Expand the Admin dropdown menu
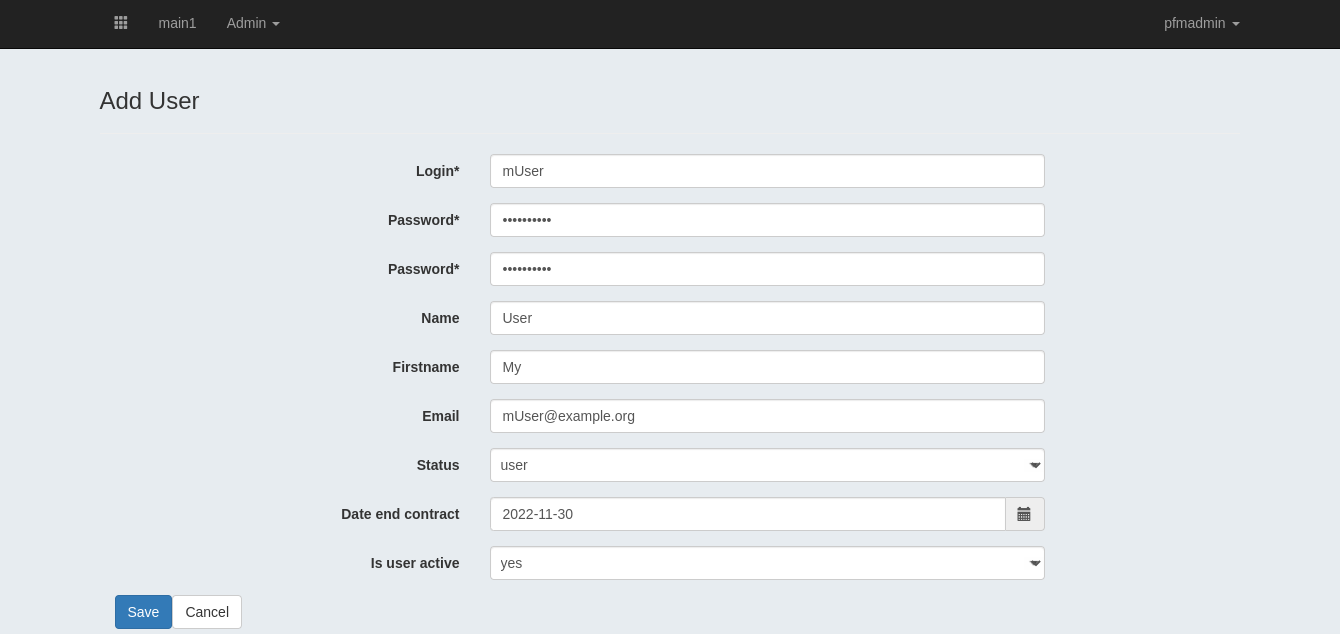 click(x=253, y=23)
